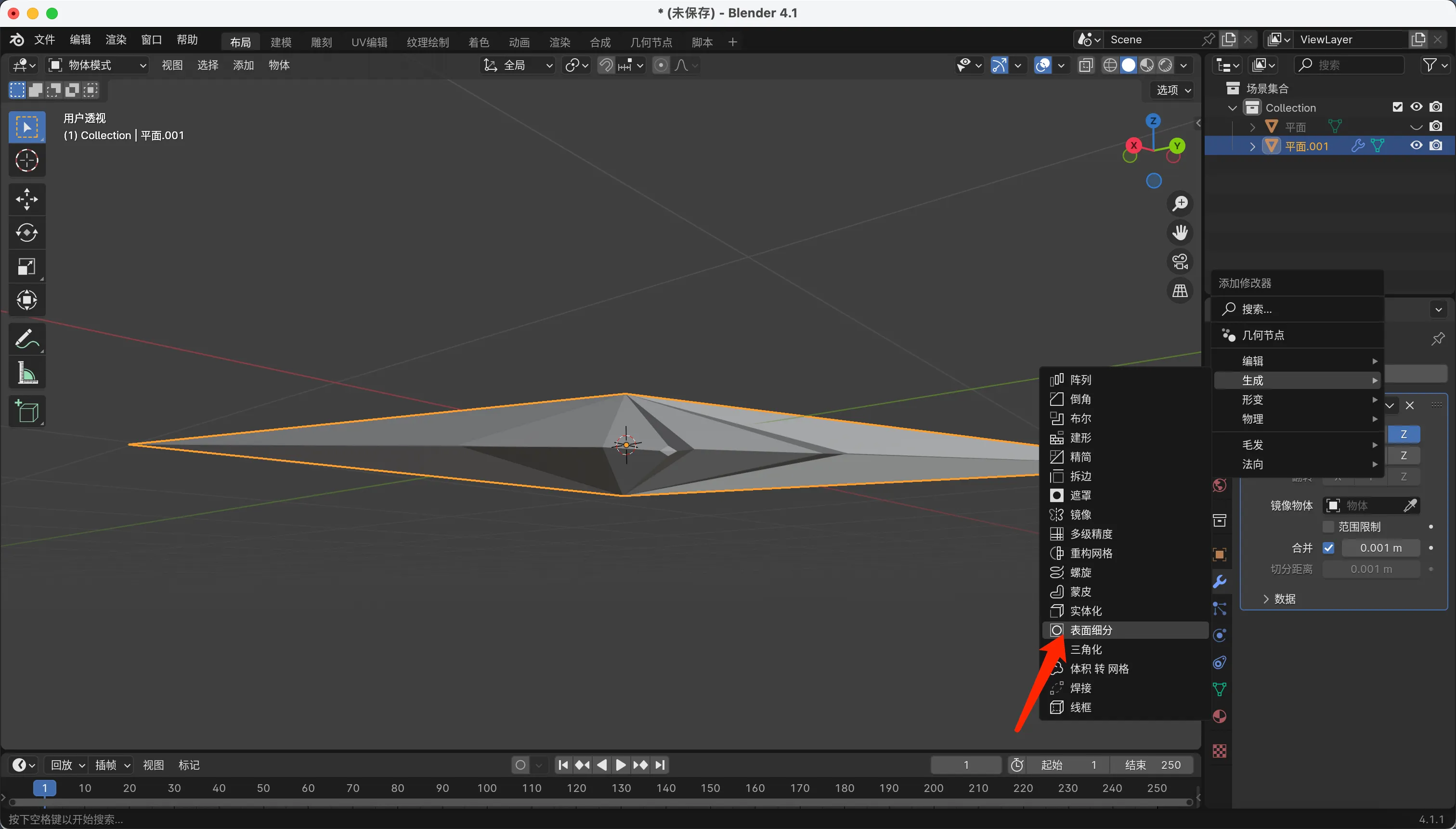Open the 物体模式 mode dropdown
Screen dimensions: 1456x829
tap(97, 65)
